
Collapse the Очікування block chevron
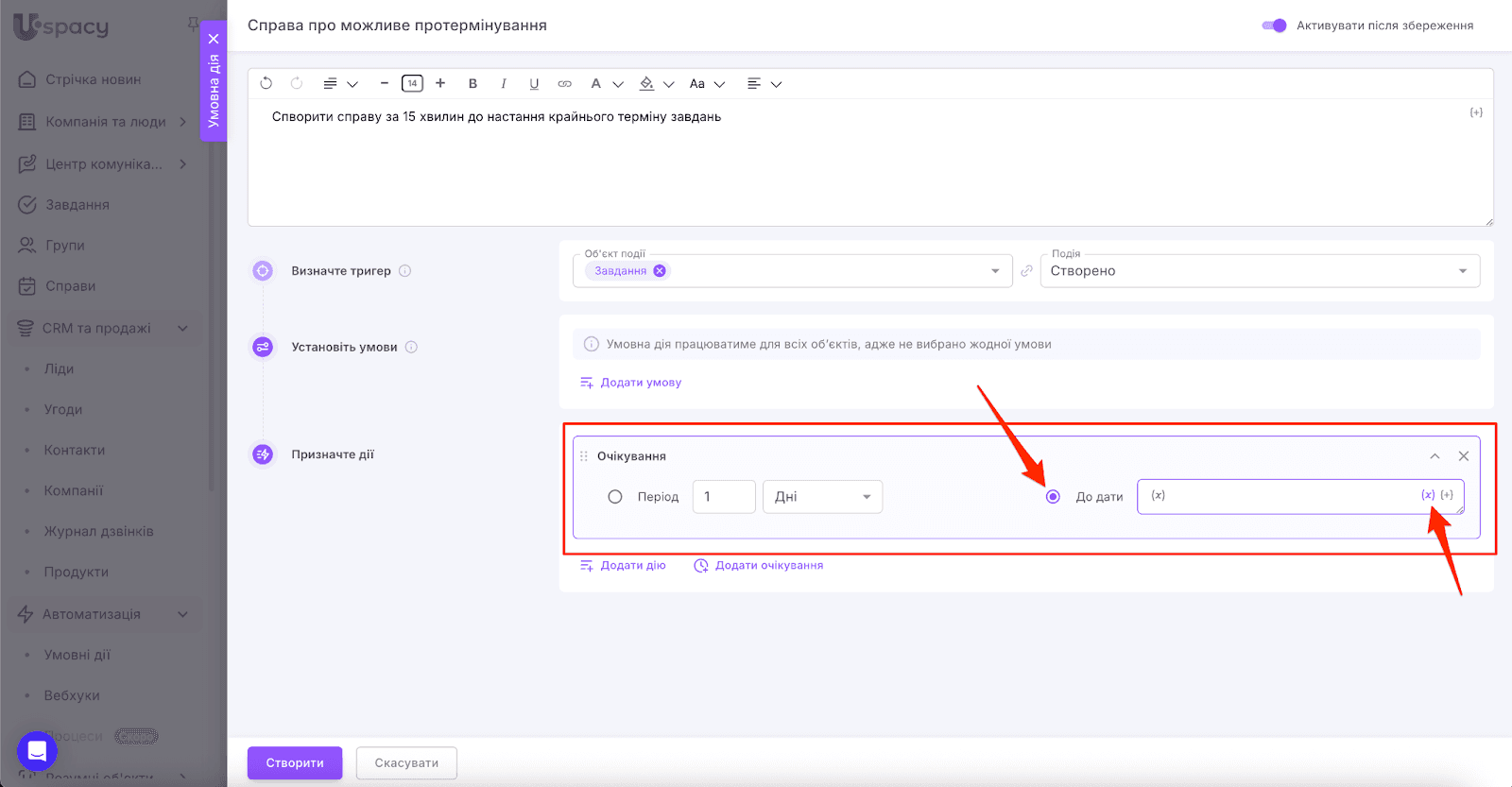1435,456
